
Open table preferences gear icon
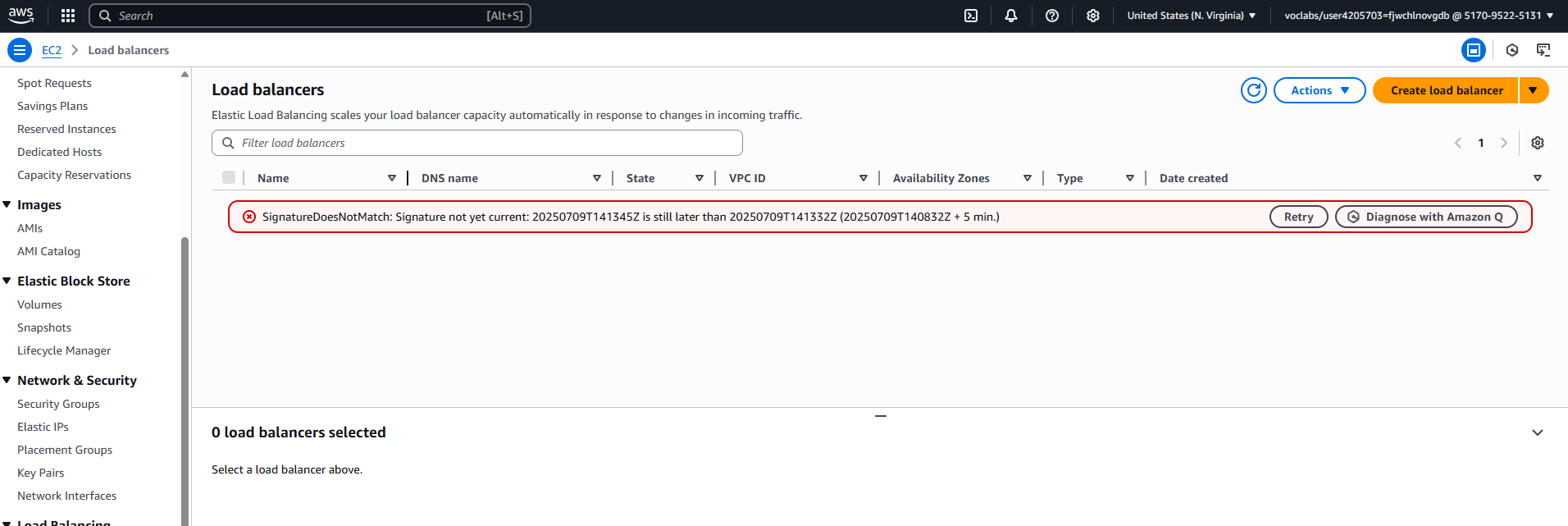1538,143
